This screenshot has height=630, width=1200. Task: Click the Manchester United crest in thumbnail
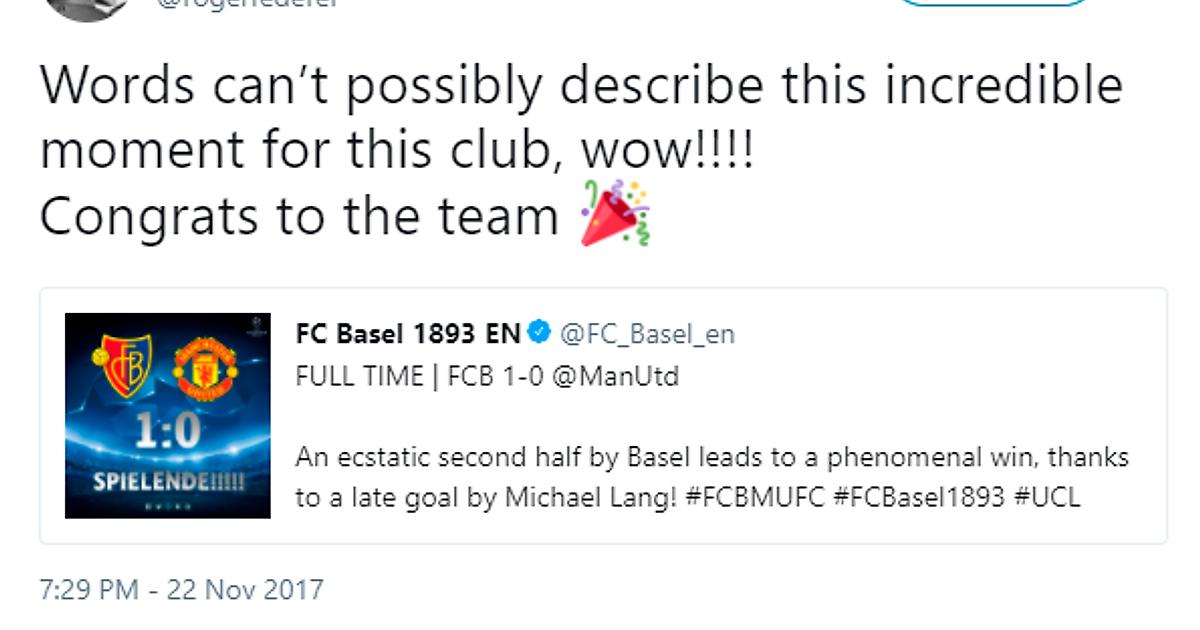(204, 367)
